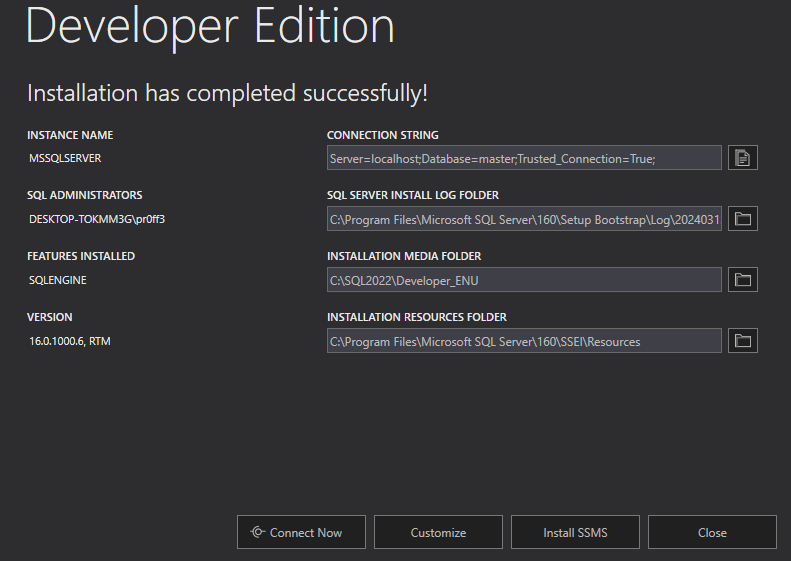Click the INSTANCE NAME label
Image resolution: width=791 pixels, height=561 pixels.
pyautogui.click(x=70, y=135)
